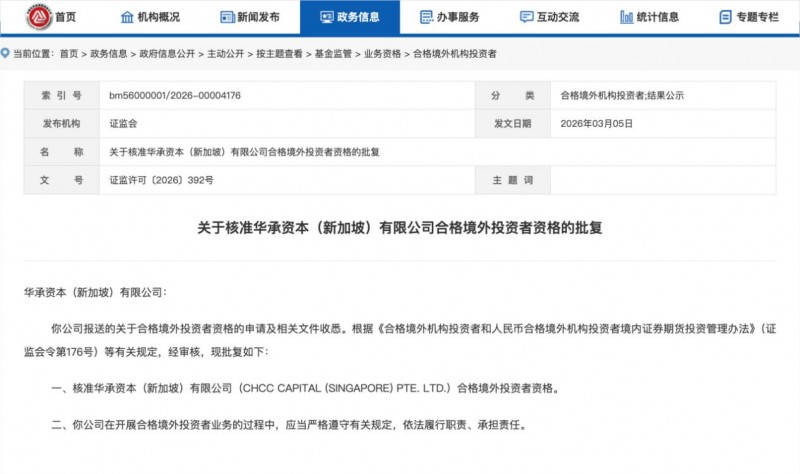Go to 主动公开 breadcrumb link

tap(226, 54)
